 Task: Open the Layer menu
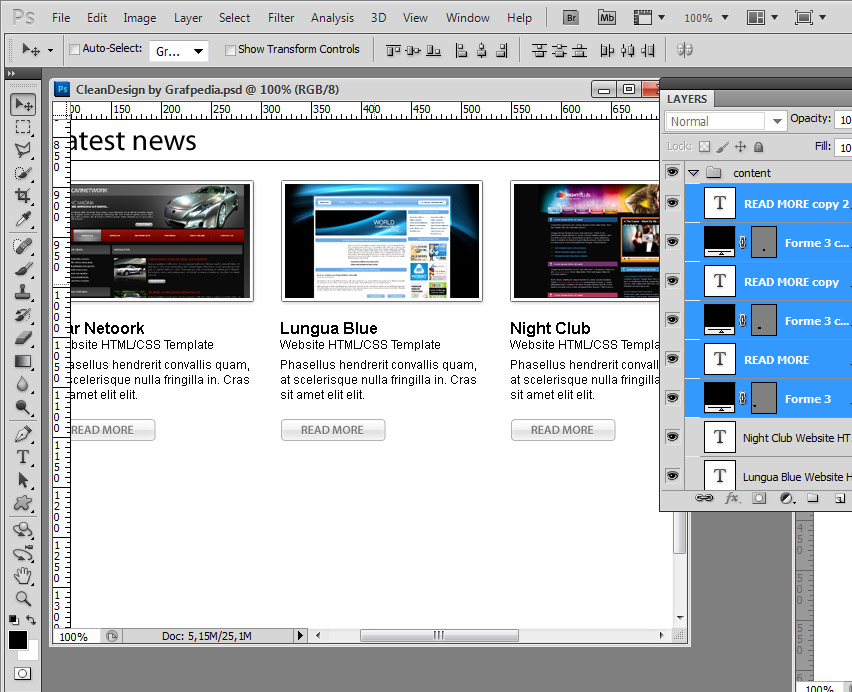[x=188, y=18]
